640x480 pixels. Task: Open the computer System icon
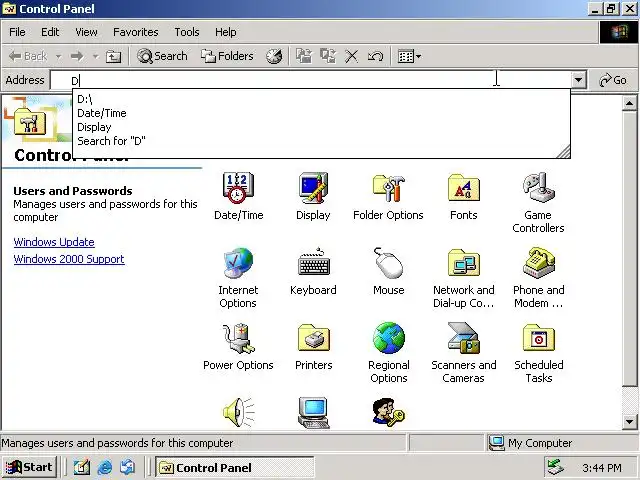point(313,412)
